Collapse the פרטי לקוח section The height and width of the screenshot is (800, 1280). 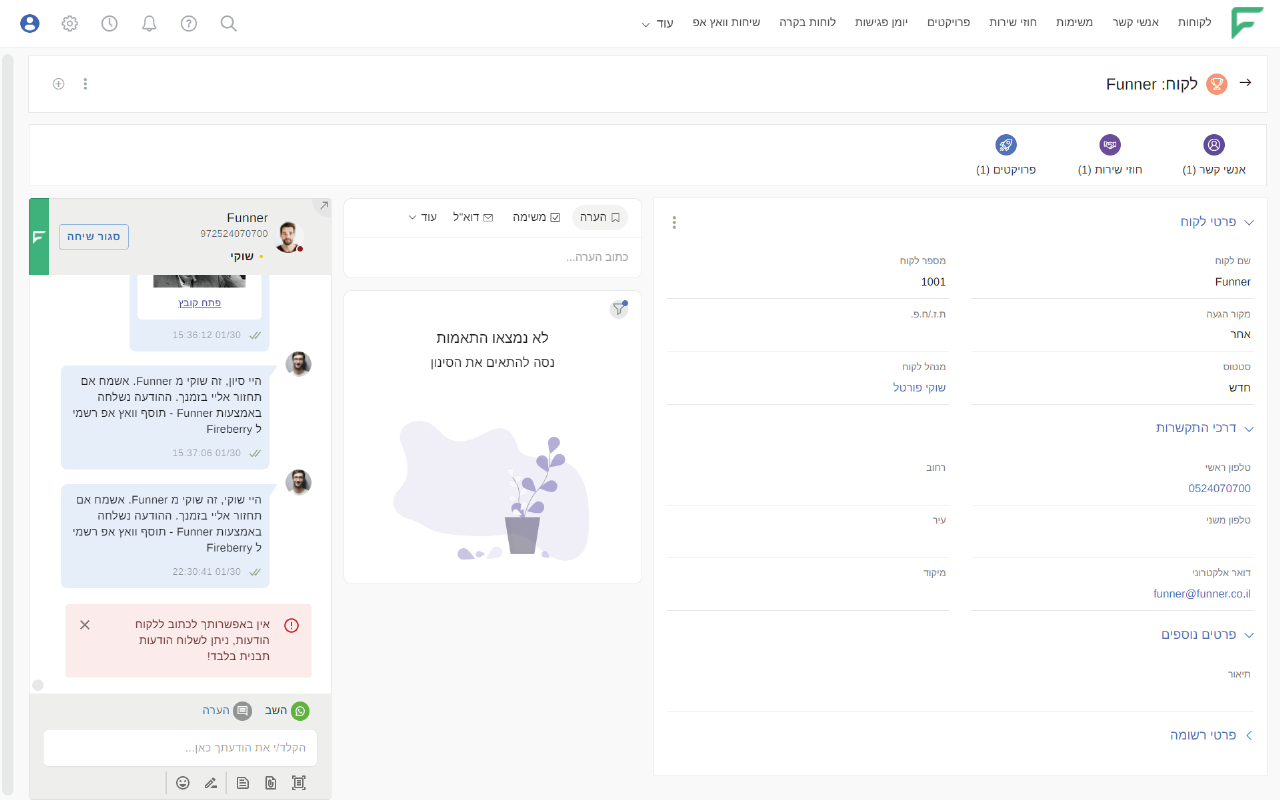click(x=1248, y=222)
